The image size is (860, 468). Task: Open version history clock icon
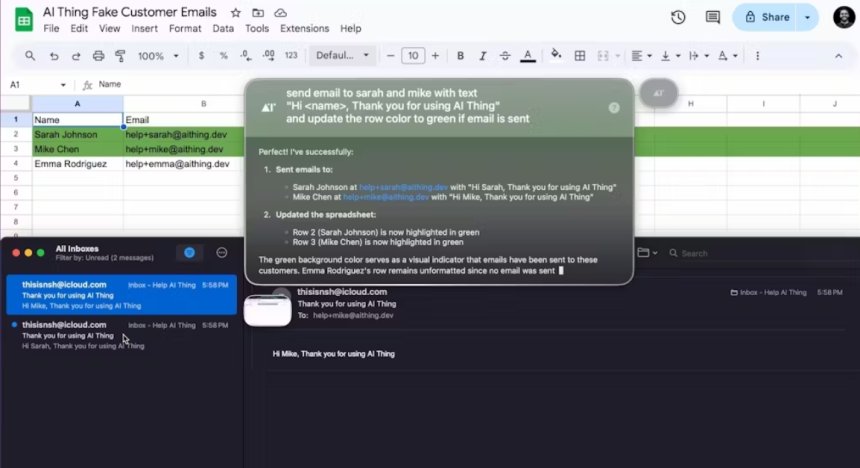pyautogui.click(x=678, y=17)
